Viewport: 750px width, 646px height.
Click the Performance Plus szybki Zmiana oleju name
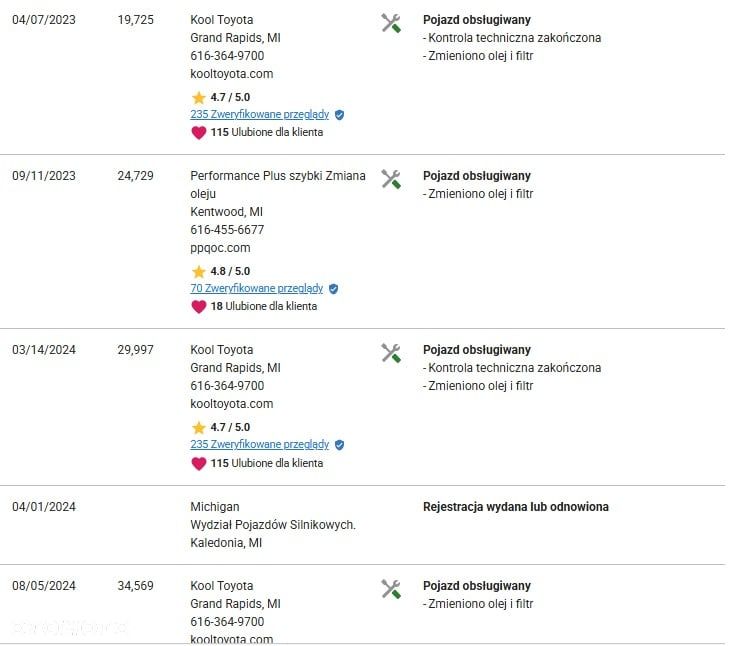[x=278, y=185]
